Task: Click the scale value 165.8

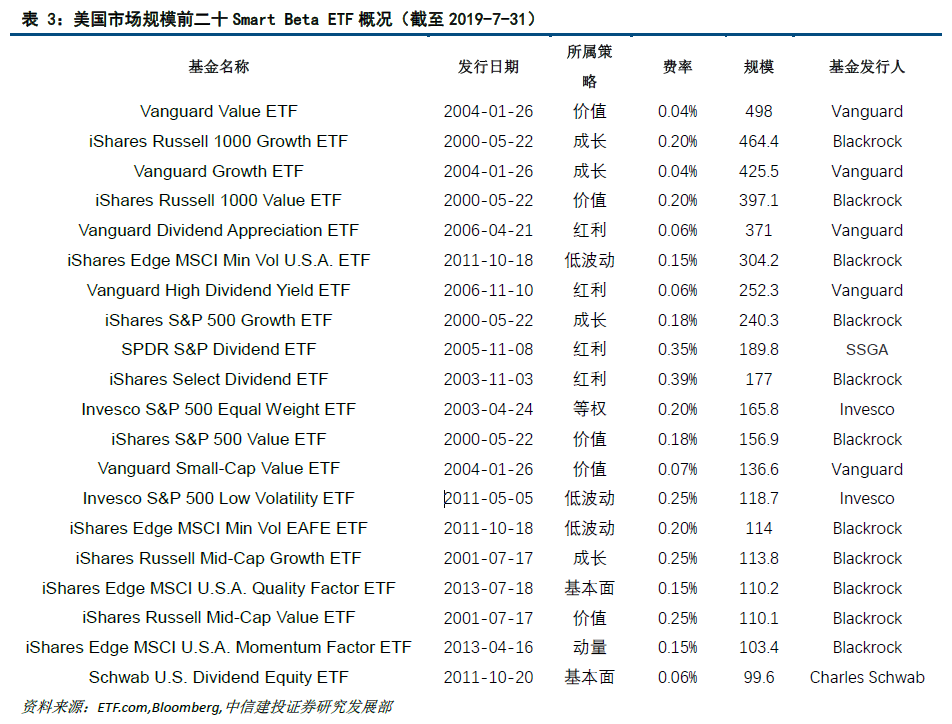Action: [758, 409]
